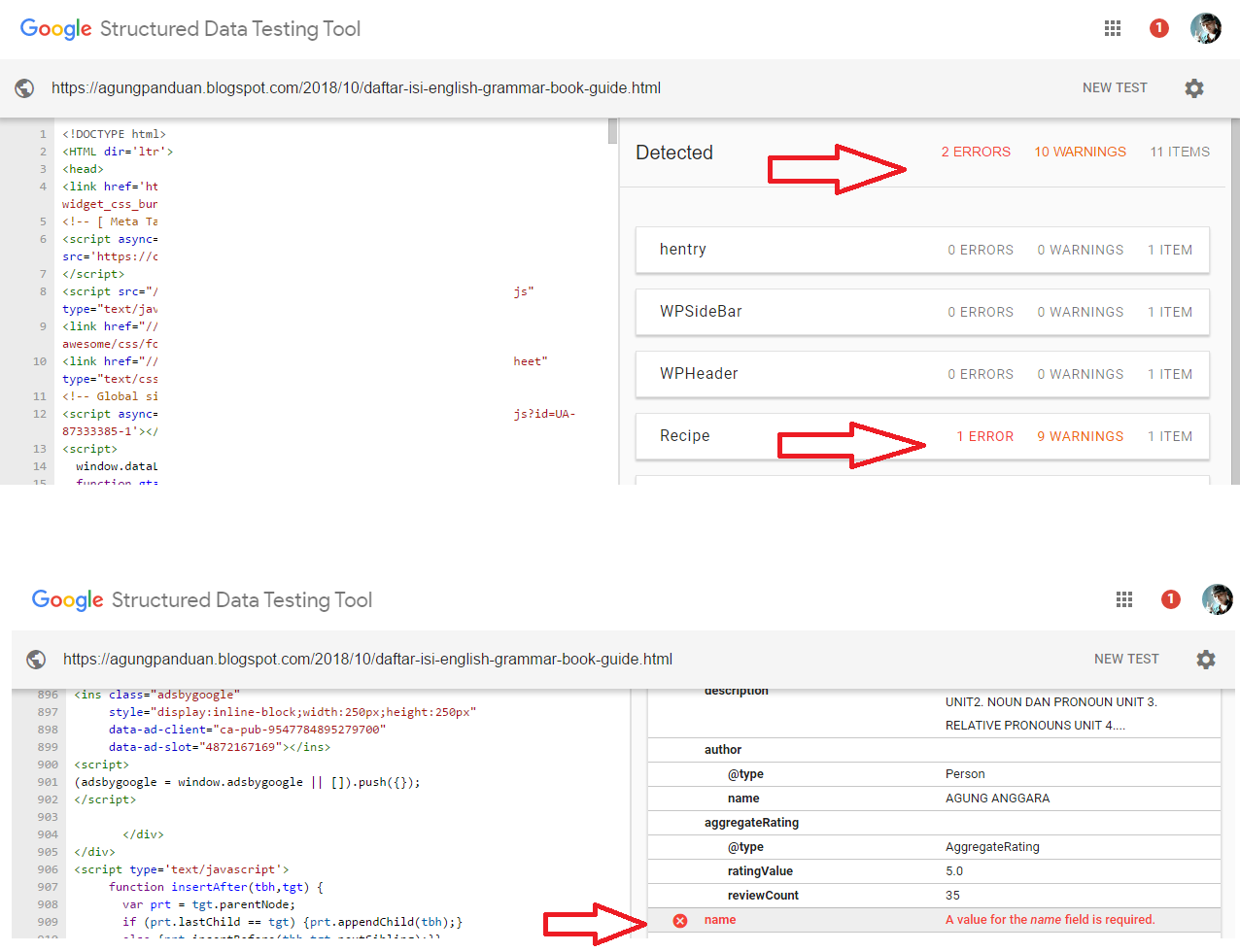This screenshot has height=952, width=1240.
Task: Open the lower screenshot's settings gear
Action: (1206, 660)
